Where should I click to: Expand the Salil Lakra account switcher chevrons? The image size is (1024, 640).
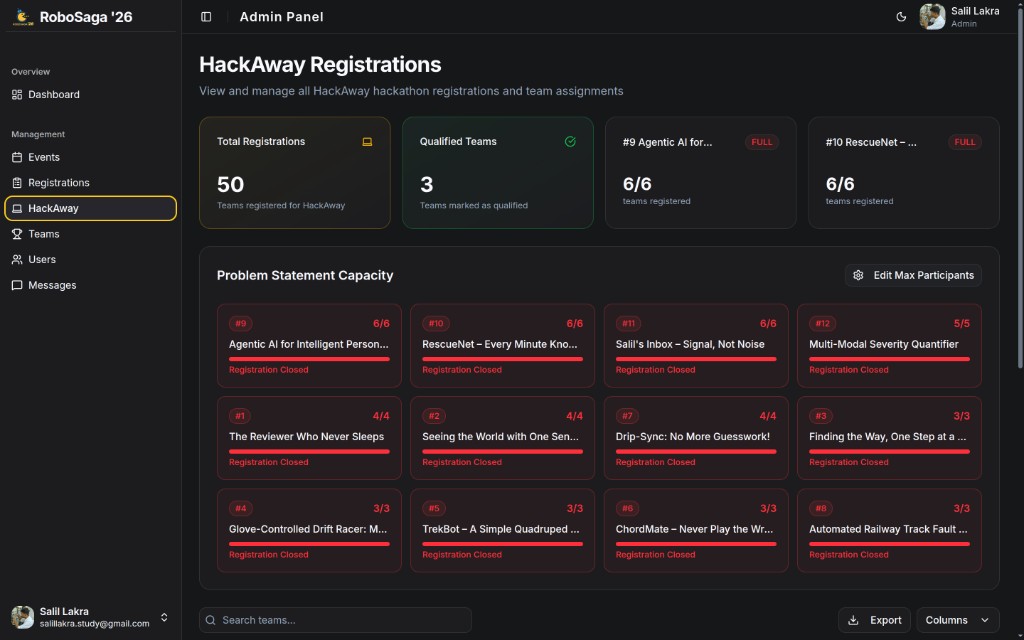tap(164, 617)
